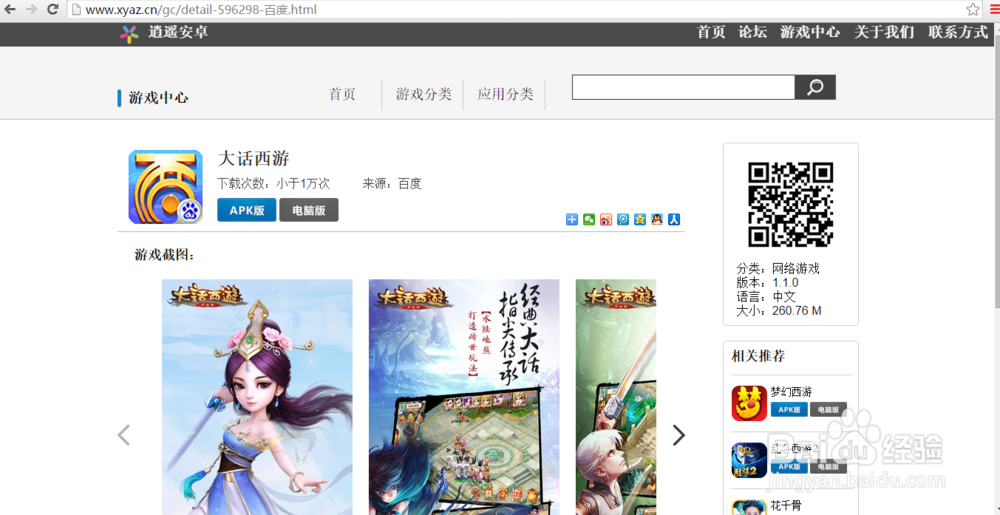
Task: Go to 首页 tab beside 游戏分类
Action: click(342, 94)
